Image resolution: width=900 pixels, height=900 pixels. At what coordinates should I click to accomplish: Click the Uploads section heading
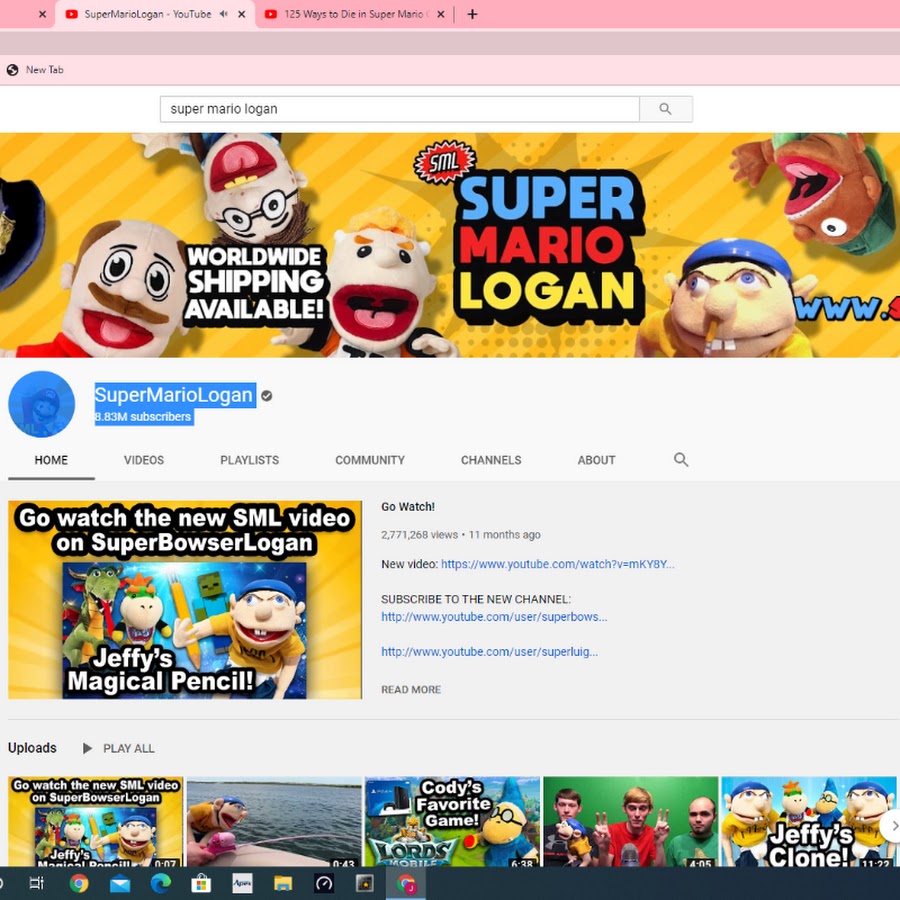point(32,748)
